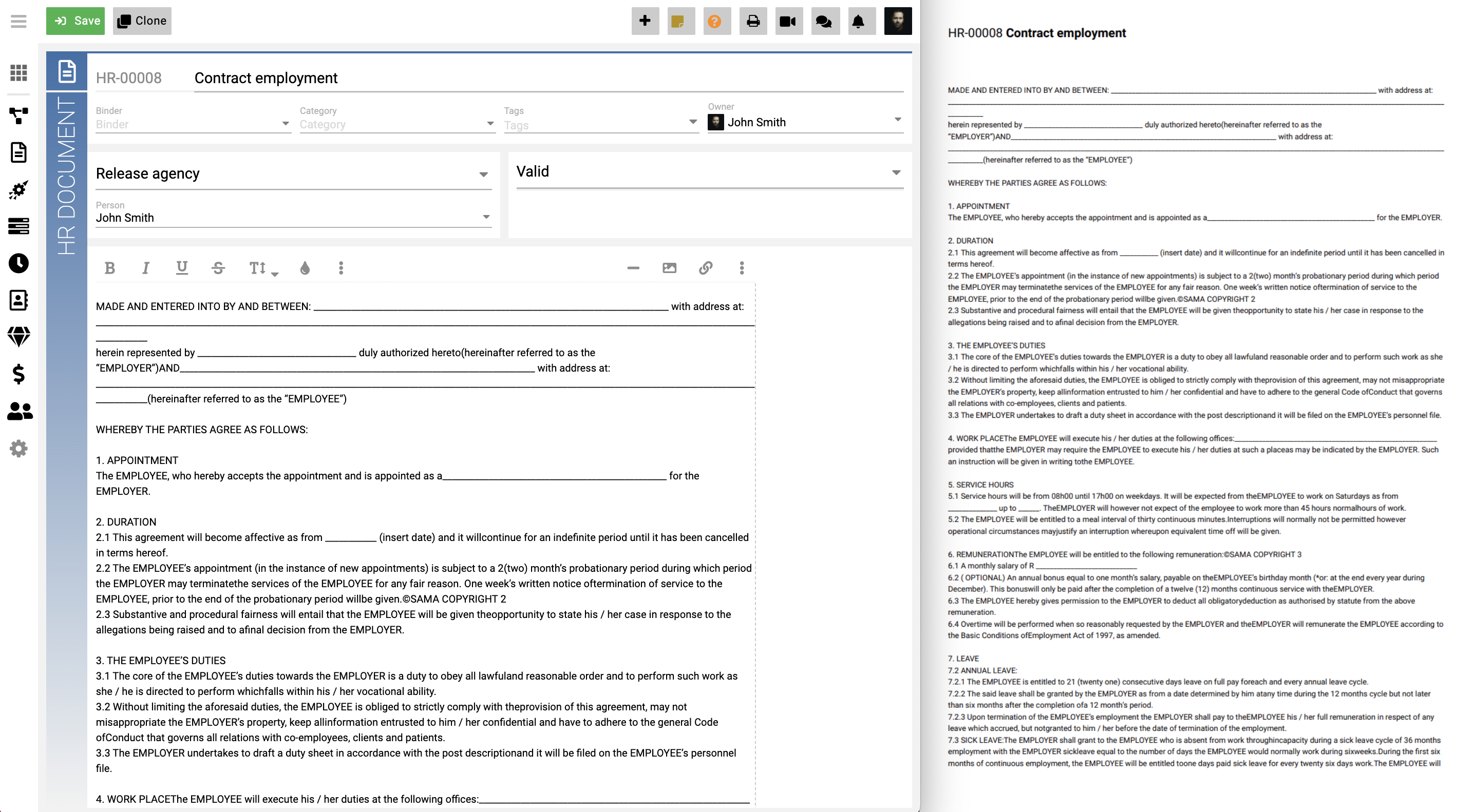Print the document

753,21
